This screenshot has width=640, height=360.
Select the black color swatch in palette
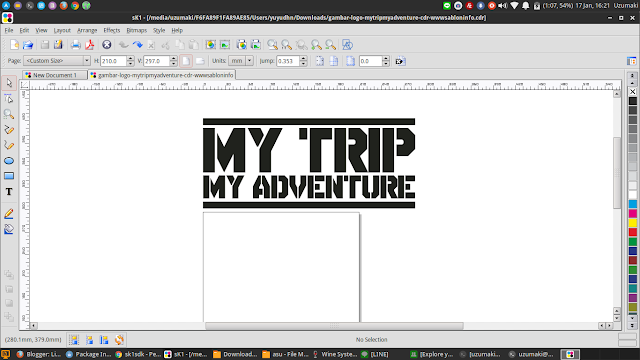[x=633, y=101]
